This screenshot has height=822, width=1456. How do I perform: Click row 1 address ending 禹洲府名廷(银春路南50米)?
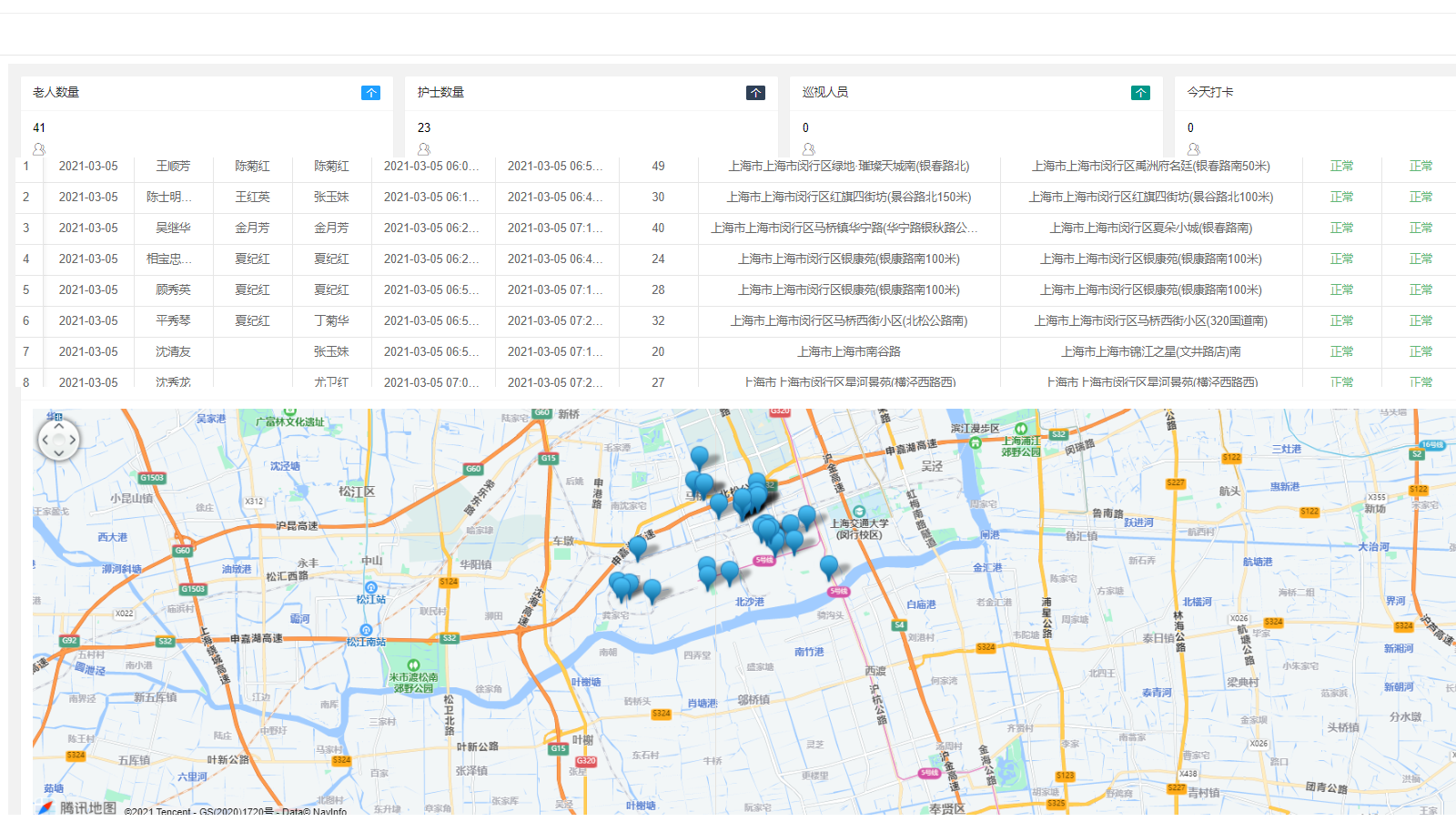[1151, 166]
